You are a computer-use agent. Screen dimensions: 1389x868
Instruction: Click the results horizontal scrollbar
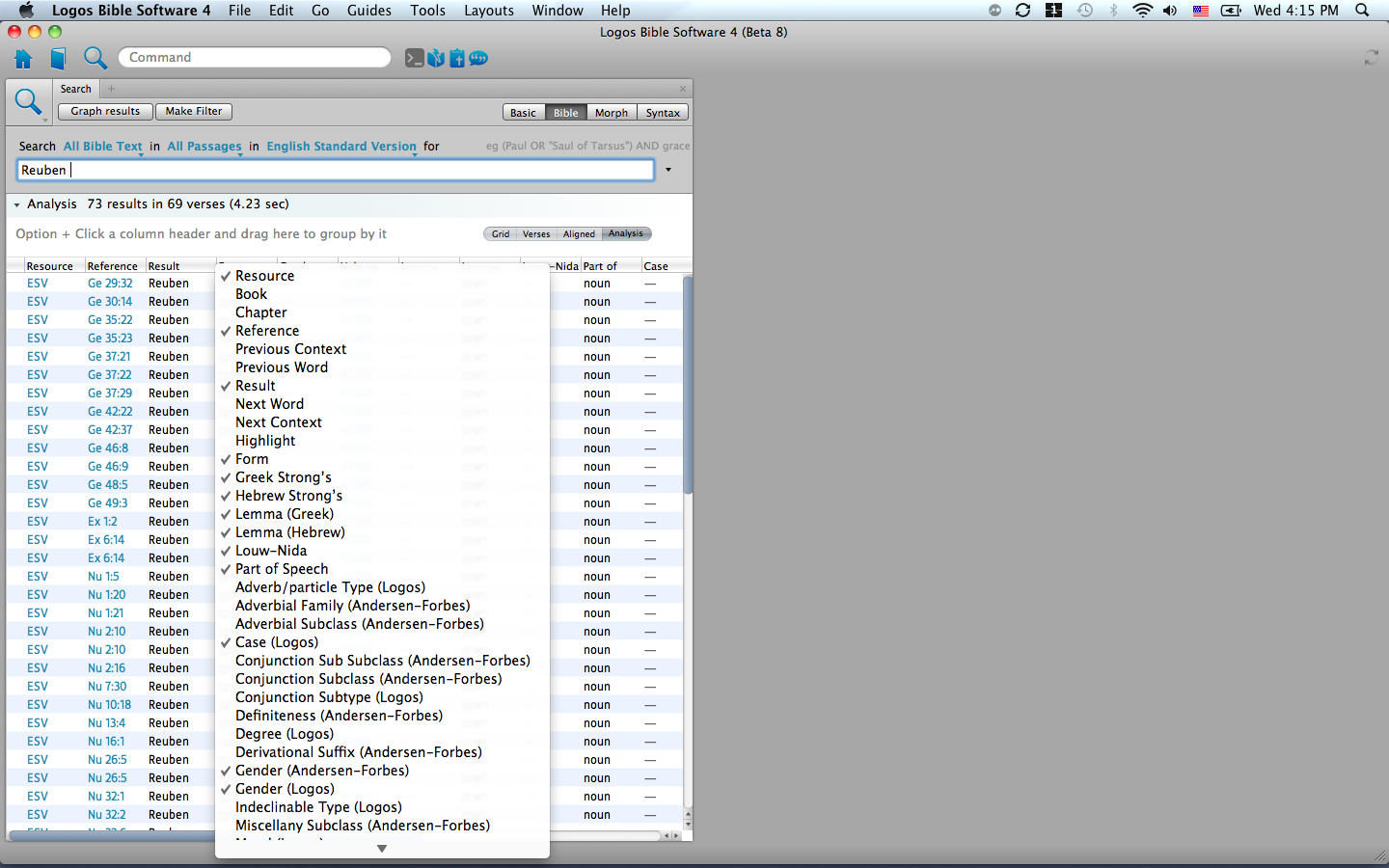coord(334,835)
